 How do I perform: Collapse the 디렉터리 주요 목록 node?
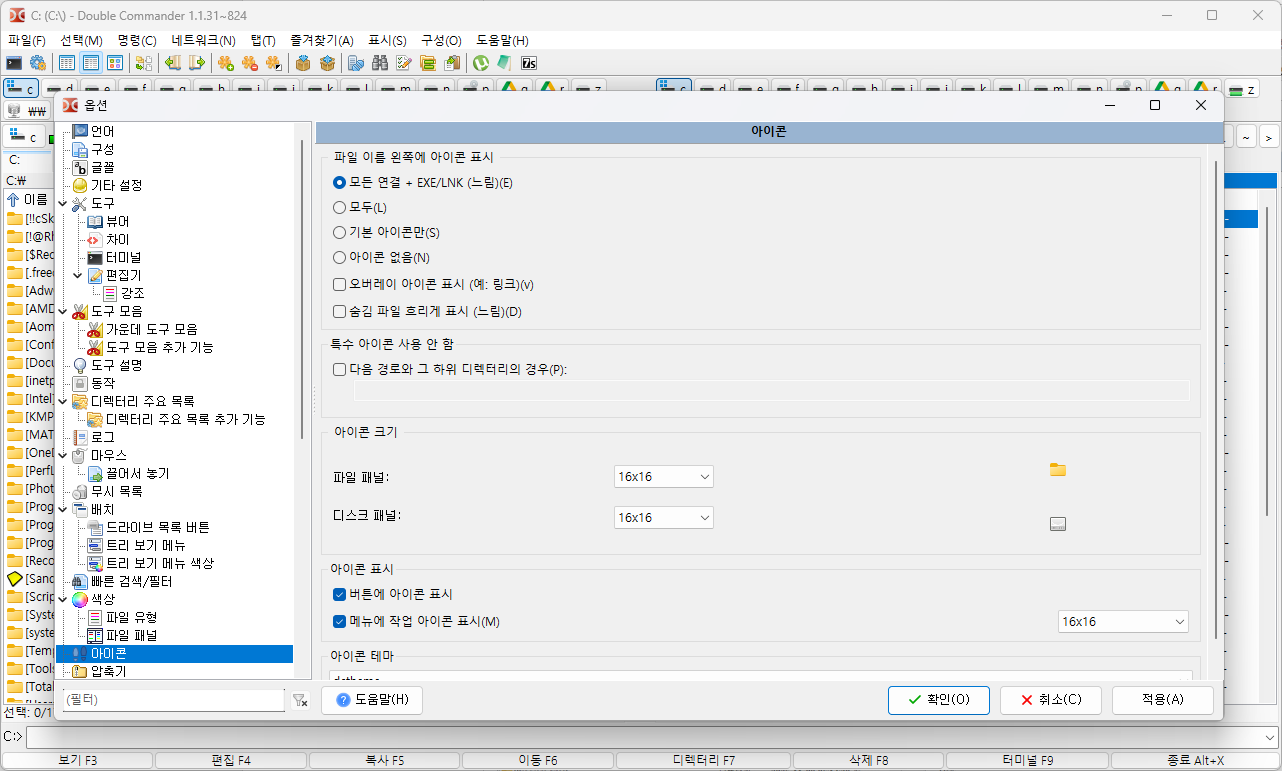[x=63, y=401]
